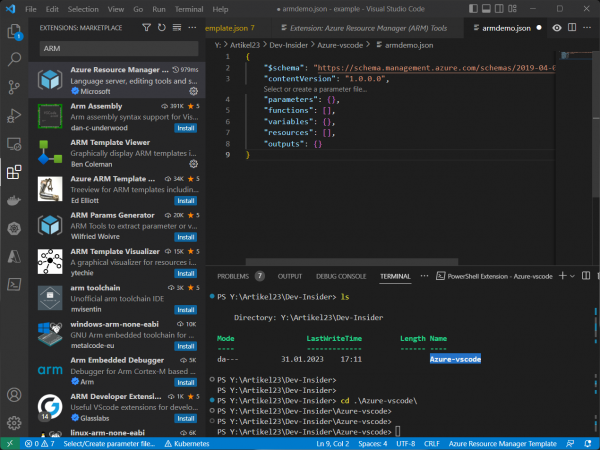Screen dimensions: 600x450
Task: Open customize layout button
Action: [512, 8]
